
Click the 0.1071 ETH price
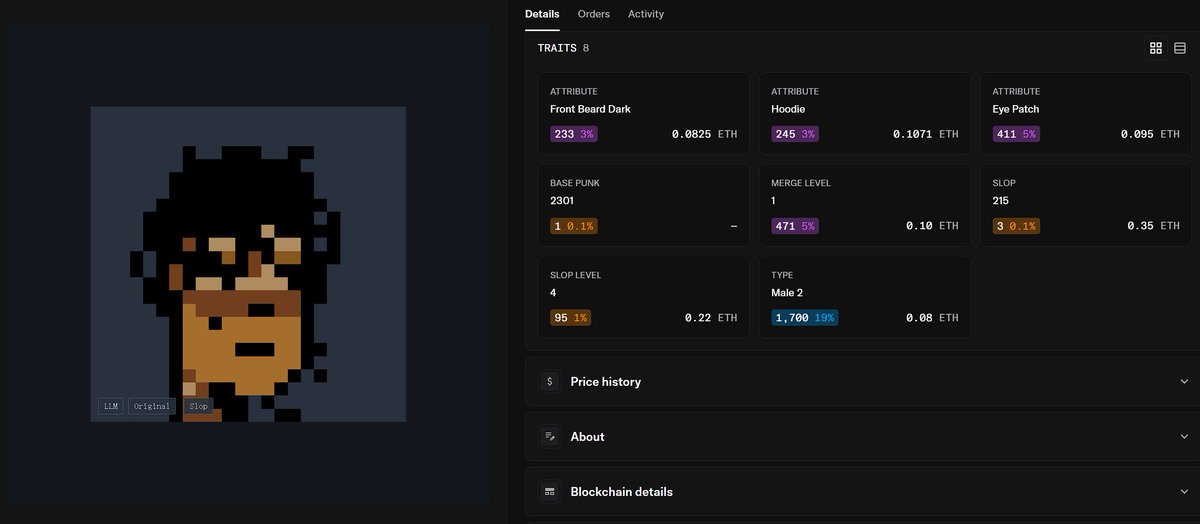pyautogui.click(x=925, y=134)
